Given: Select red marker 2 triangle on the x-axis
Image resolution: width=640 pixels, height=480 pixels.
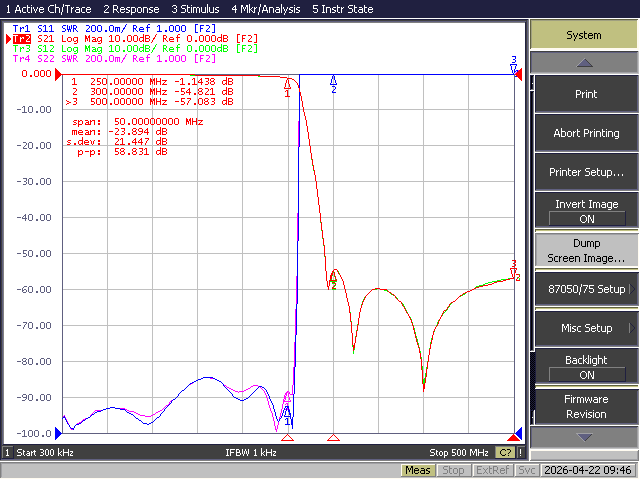Looking at the screenshot, I should [333, 438].
